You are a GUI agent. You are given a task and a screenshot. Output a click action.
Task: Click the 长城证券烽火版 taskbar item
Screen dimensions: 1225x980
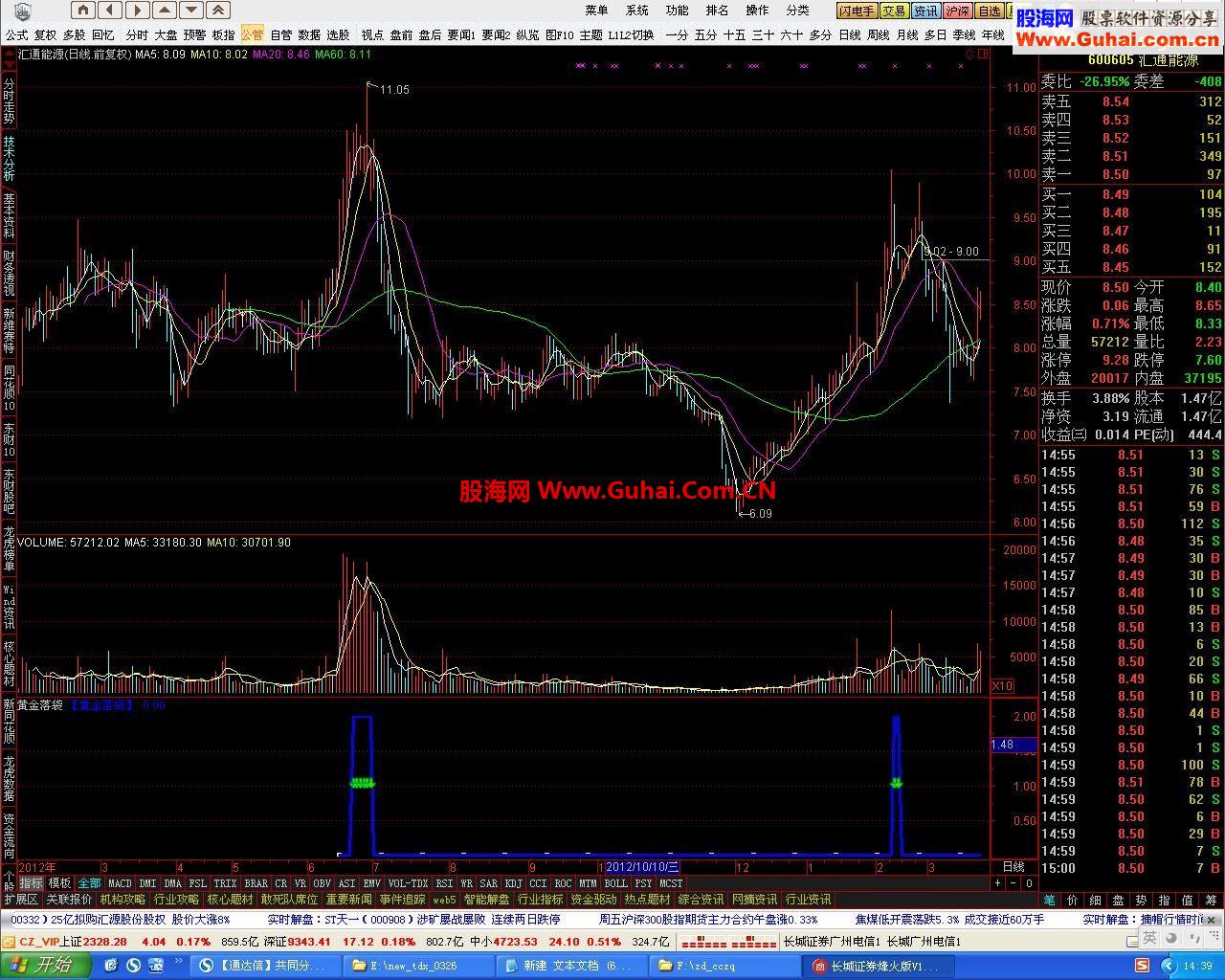click(879, 966)
